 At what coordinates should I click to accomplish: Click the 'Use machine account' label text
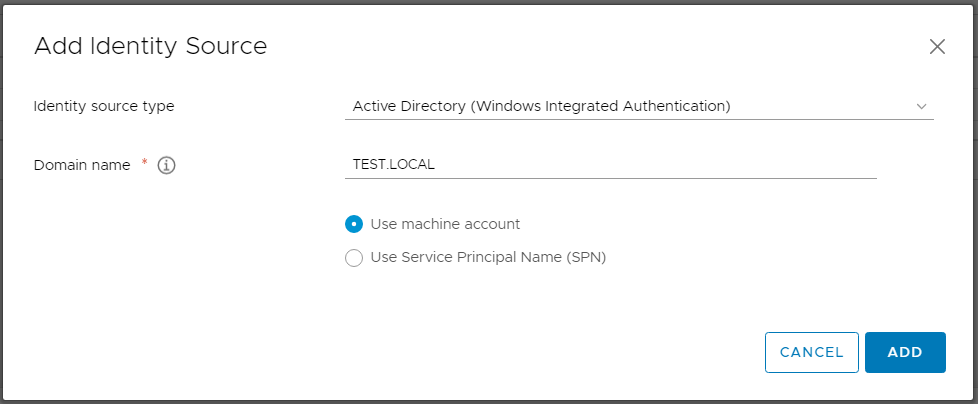coord(445,224)
